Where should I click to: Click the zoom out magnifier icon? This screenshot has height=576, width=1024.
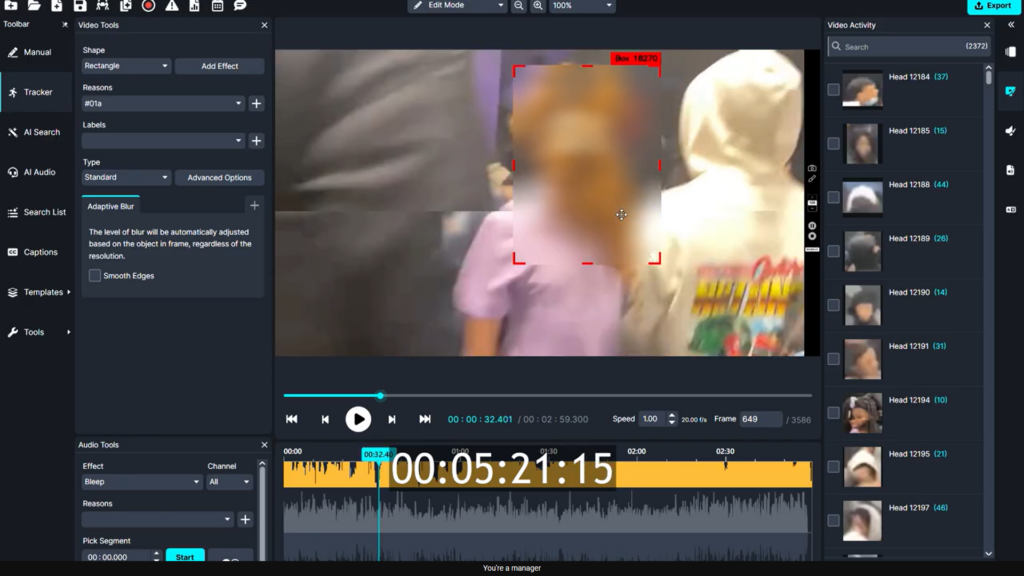coord(519,5)
